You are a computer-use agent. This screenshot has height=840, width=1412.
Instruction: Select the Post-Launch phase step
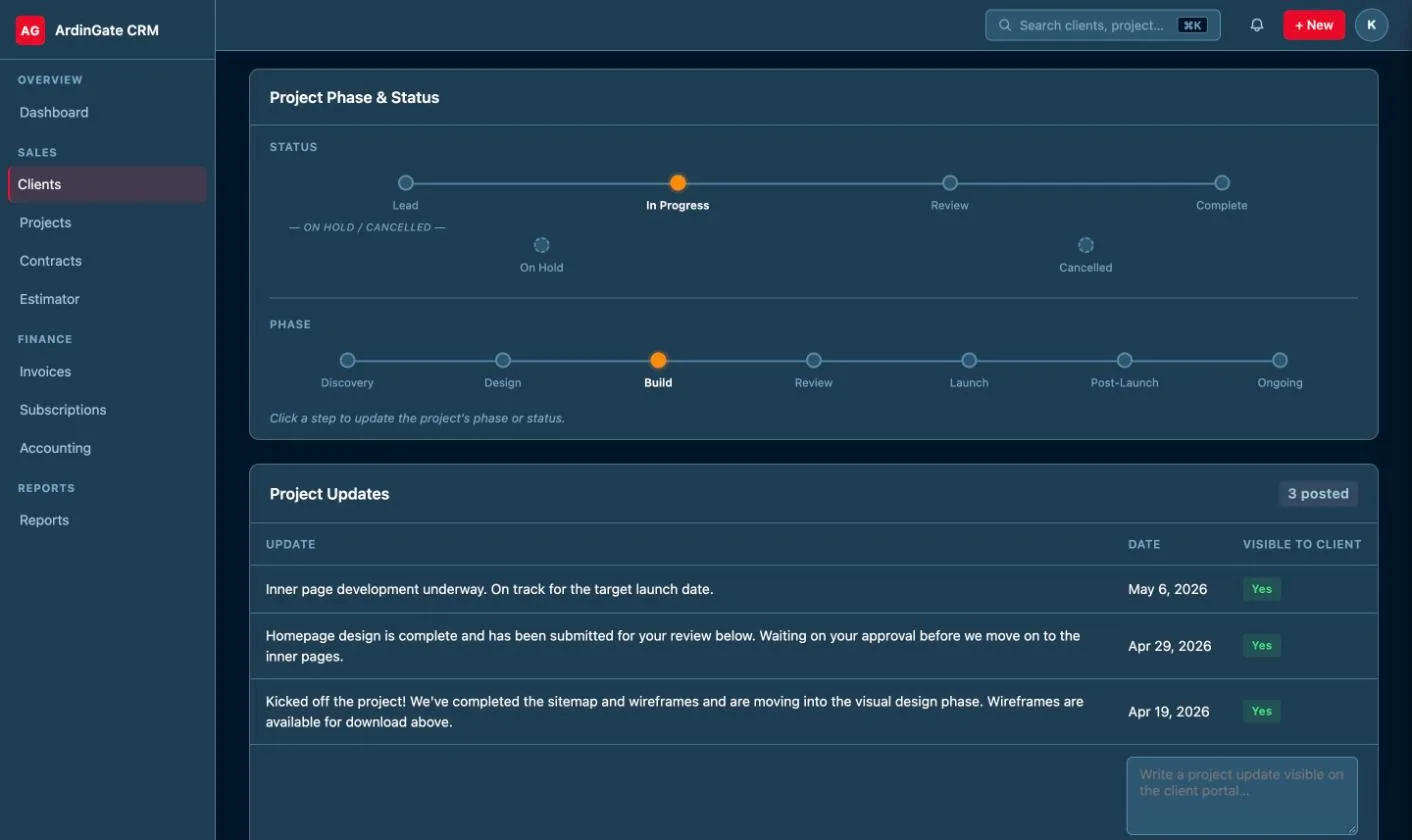1125,360
